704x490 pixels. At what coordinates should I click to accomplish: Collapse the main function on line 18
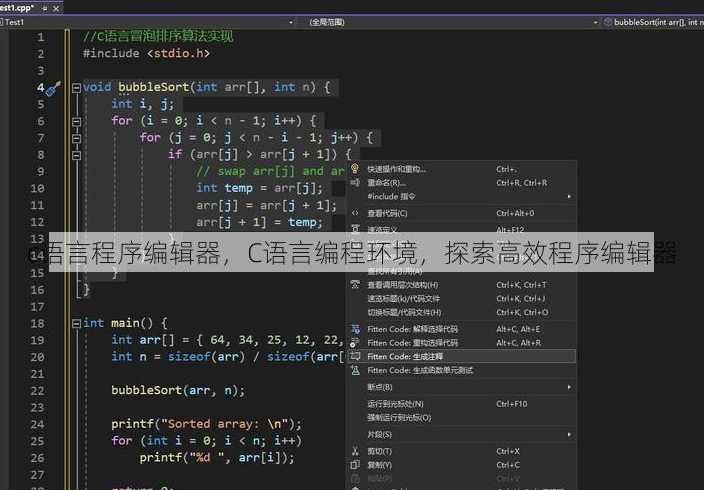(76, 323)
